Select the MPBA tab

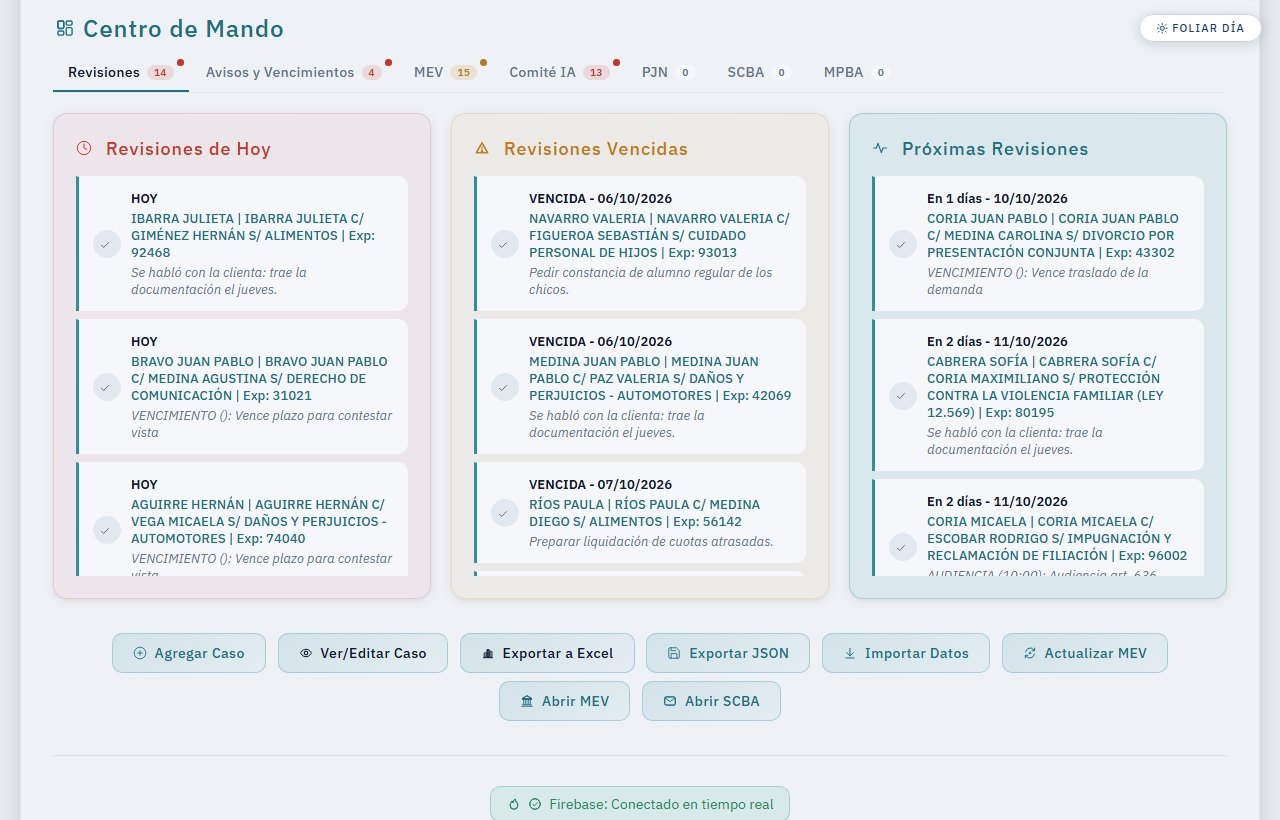[856, 73]
